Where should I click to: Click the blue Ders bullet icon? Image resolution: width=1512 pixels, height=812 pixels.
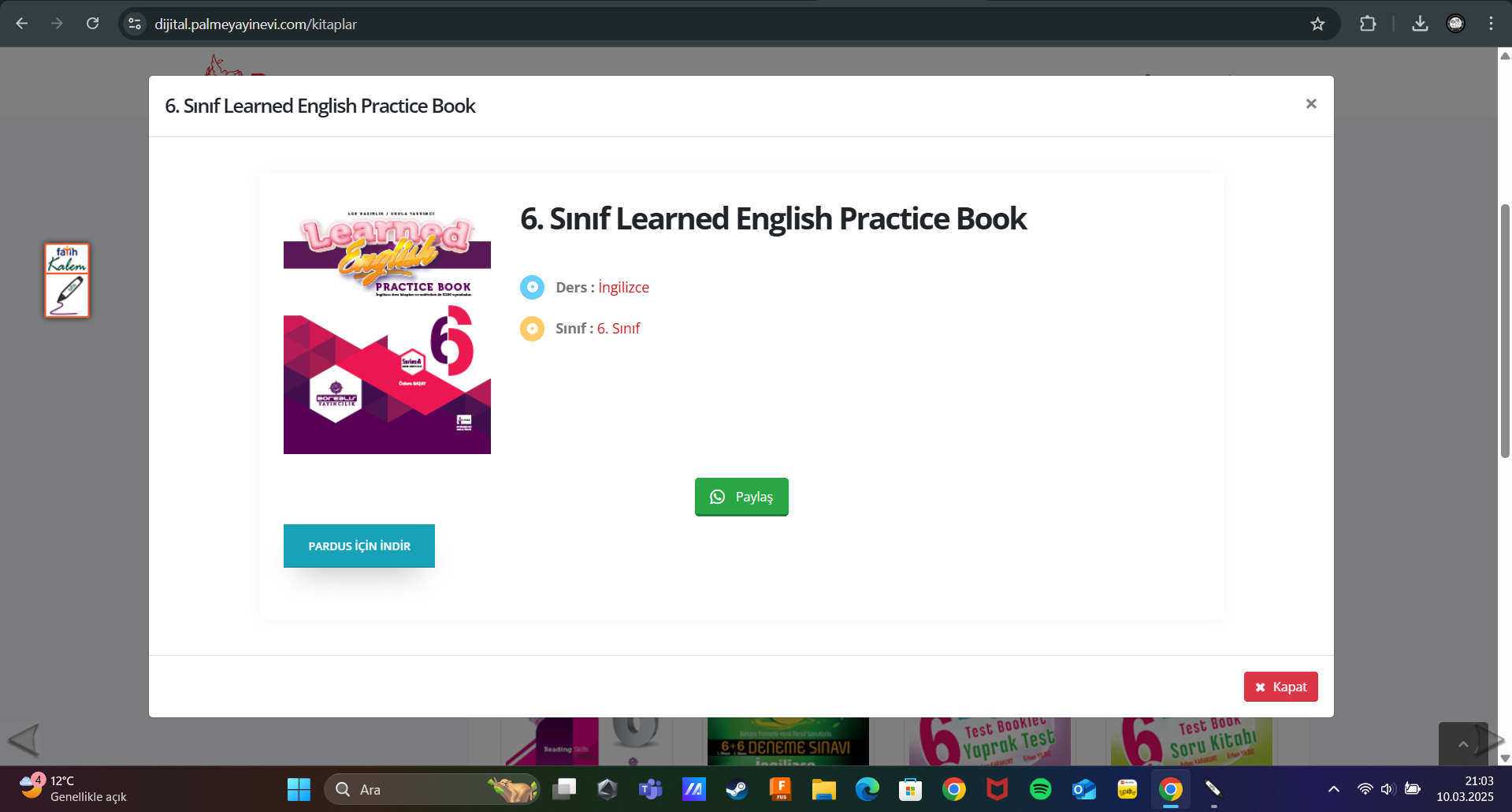coord(532,287)
